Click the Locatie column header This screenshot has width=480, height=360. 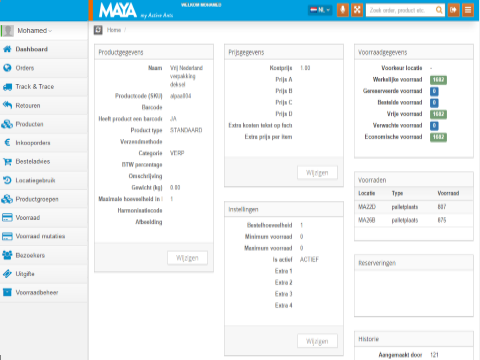367,193
